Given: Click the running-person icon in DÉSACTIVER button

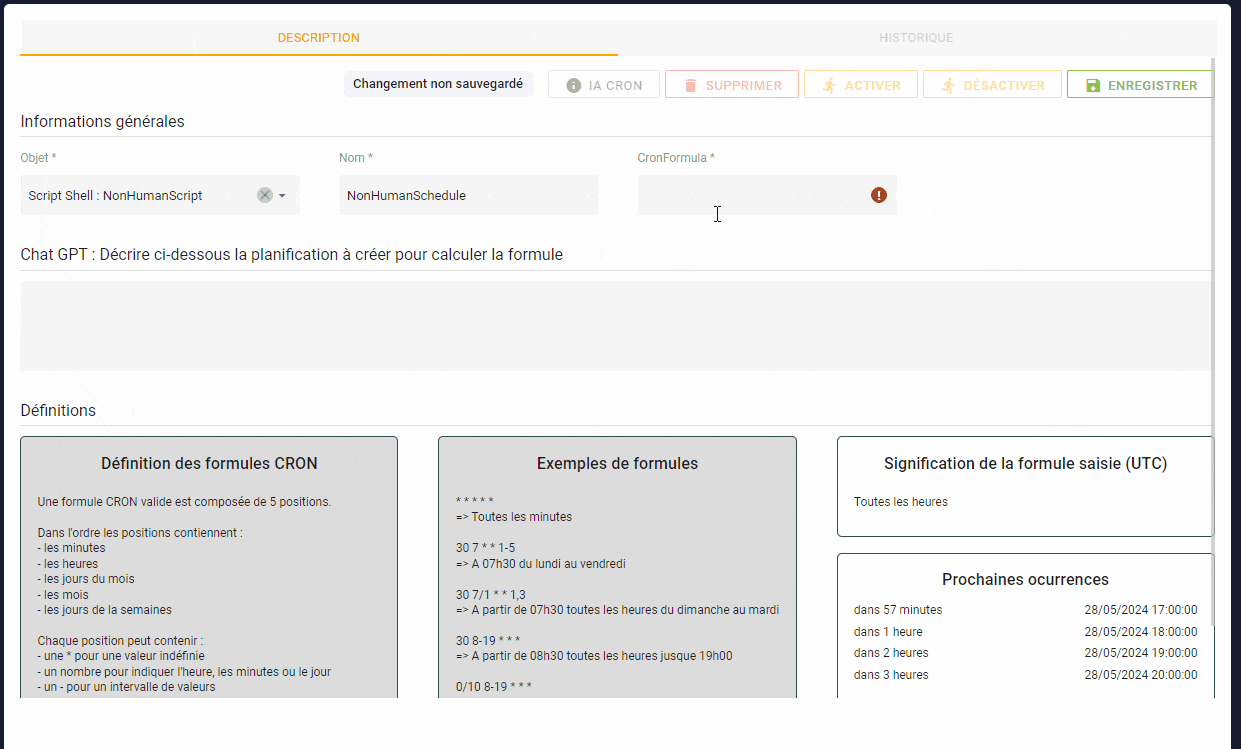Looking at the screenshot, I should (x=948, y=85).
